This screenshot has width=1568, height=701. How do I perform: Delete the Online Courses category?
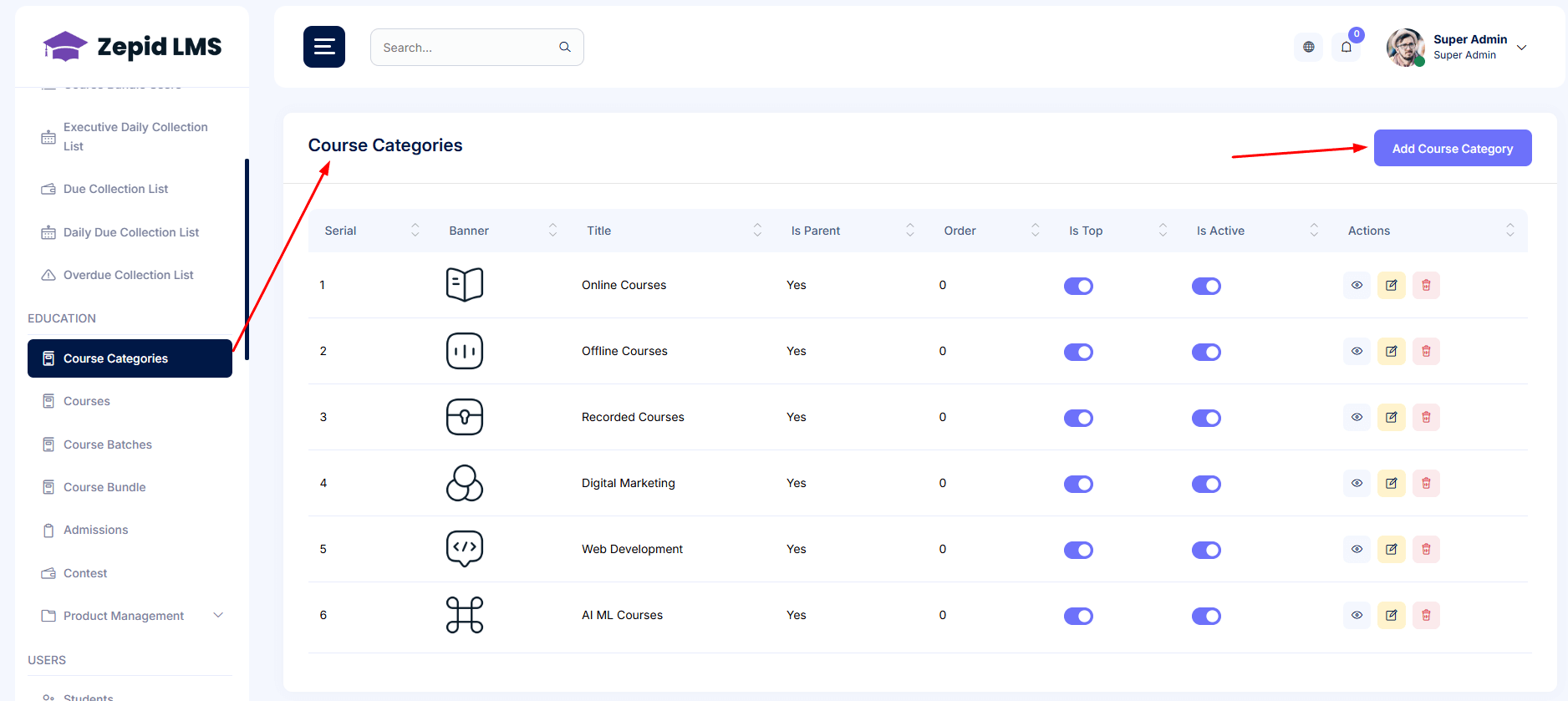point(1427,286)
